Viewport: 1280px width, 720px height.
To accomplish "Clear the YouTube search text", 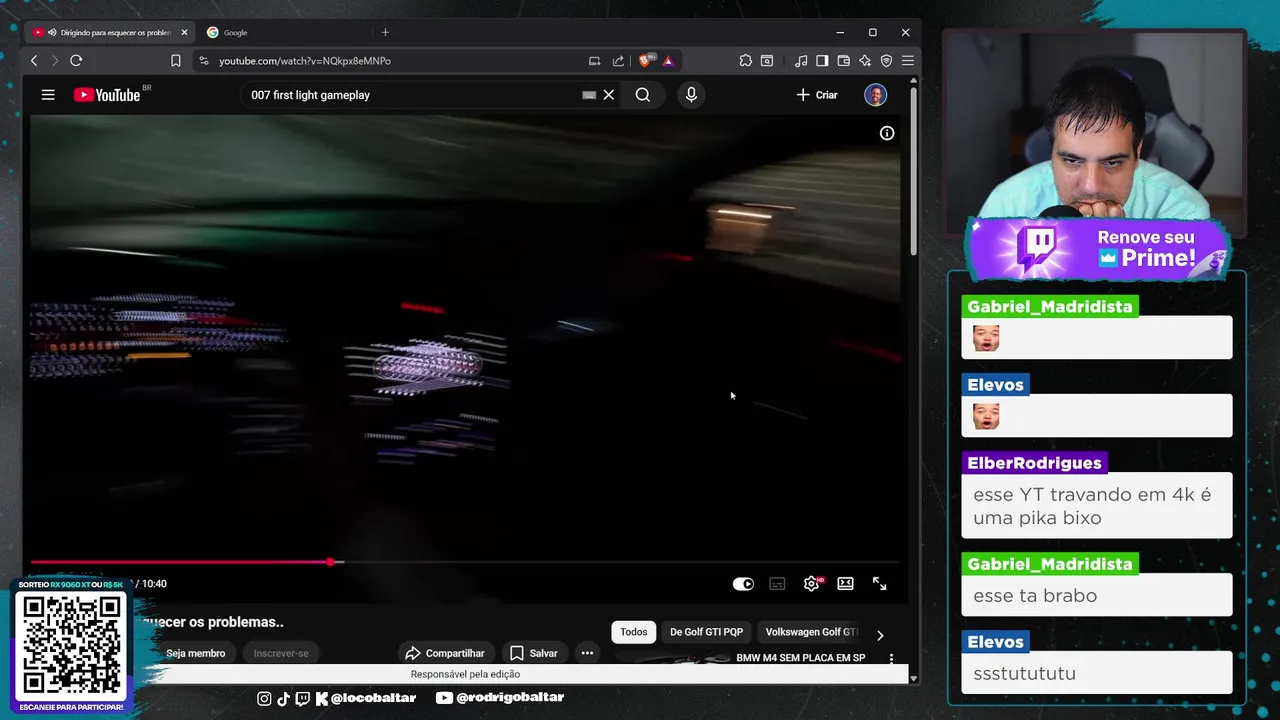I will pos(608,95).
